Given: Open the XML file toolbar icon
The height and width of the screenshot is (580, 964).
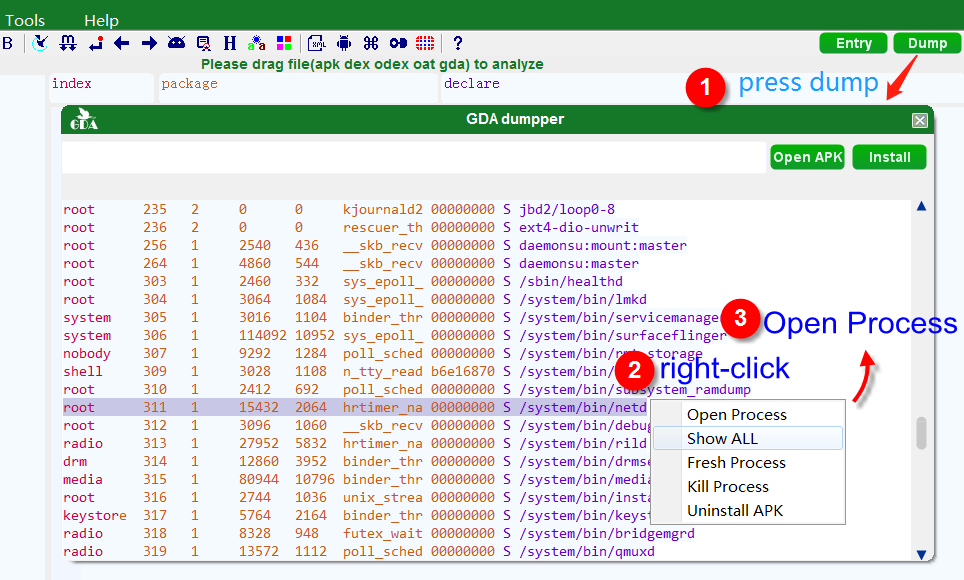Looking at the screenshot, I should point(317,43).
